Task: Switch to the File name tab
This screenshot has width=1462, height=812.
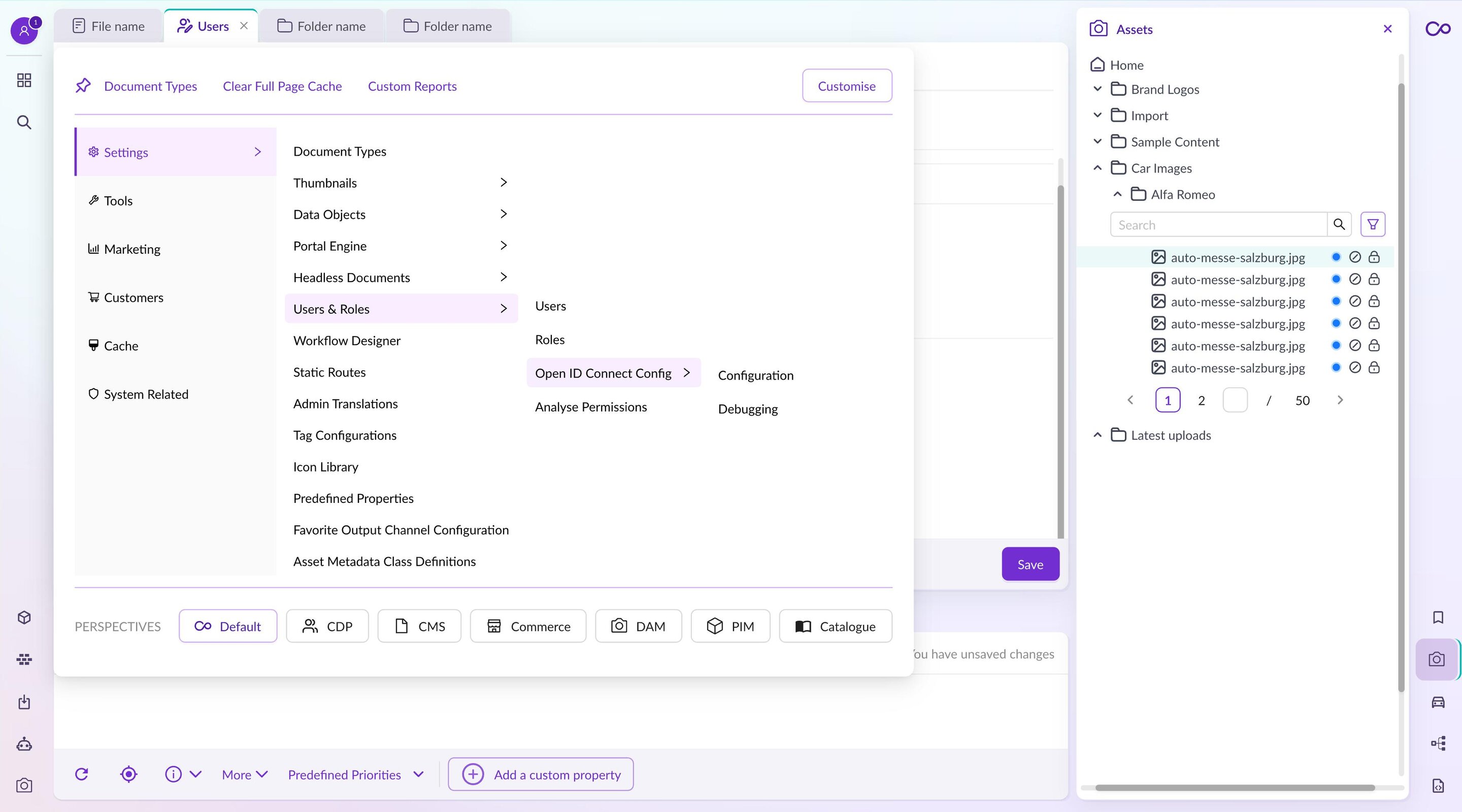Action: pos(109,26)
